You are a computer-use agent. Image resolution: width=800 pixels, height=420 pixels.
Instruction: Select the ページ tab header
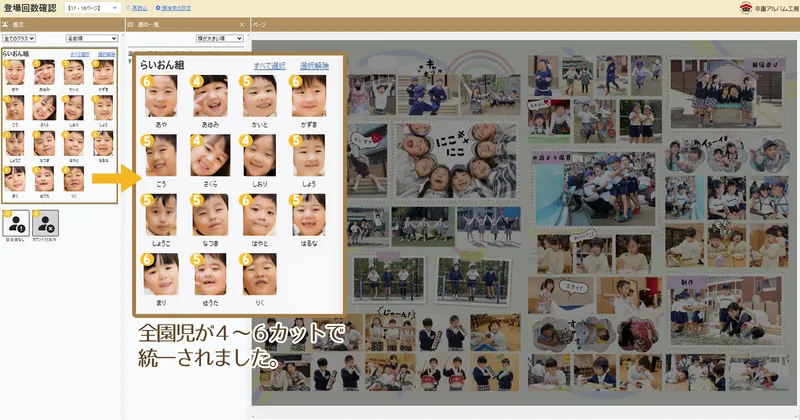(x=260, y=24)
